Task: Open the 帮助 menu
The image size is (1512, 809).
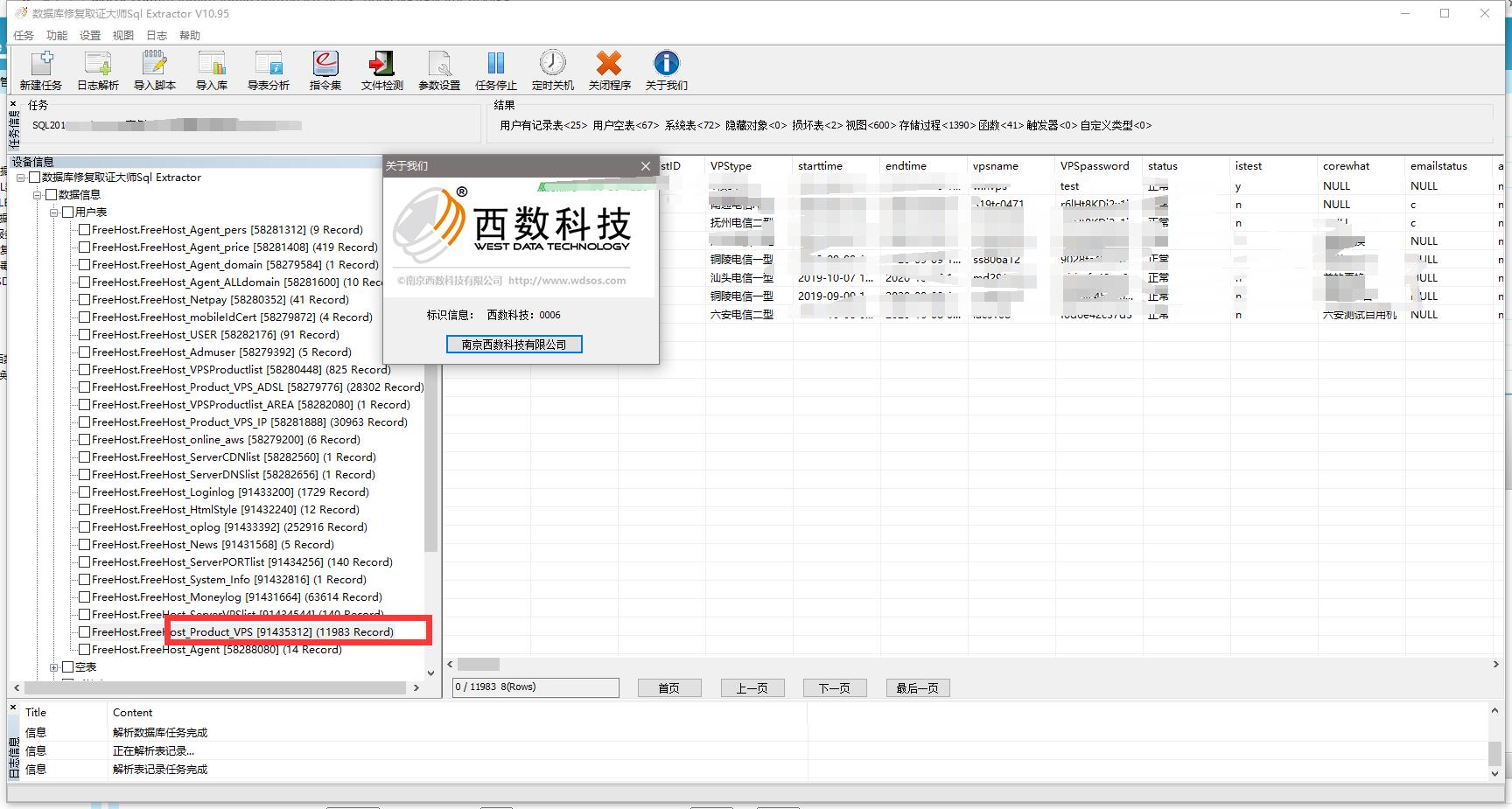Action: [190, 36]
